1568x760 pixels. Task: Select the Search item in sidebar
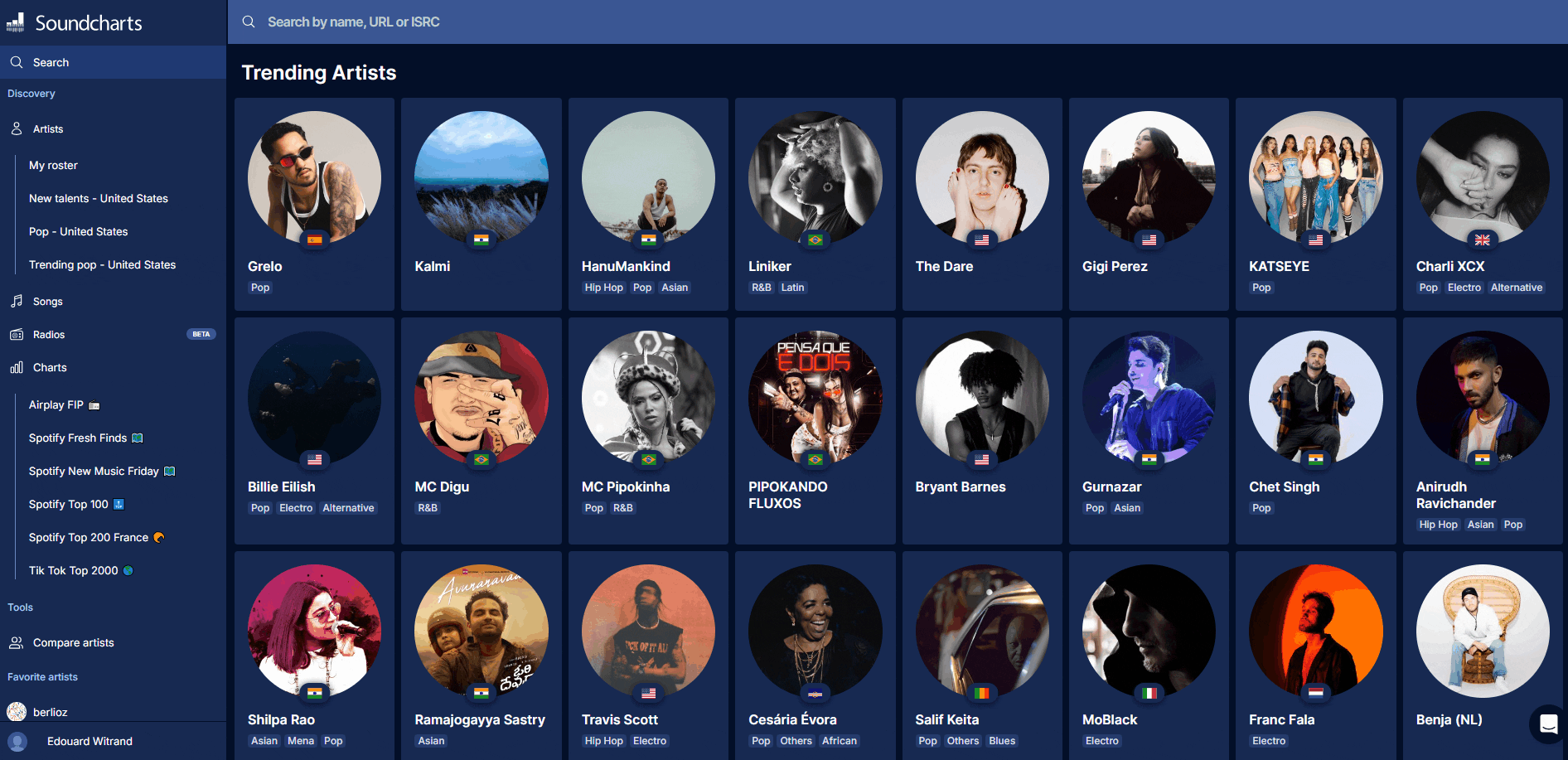click(51, 62)
